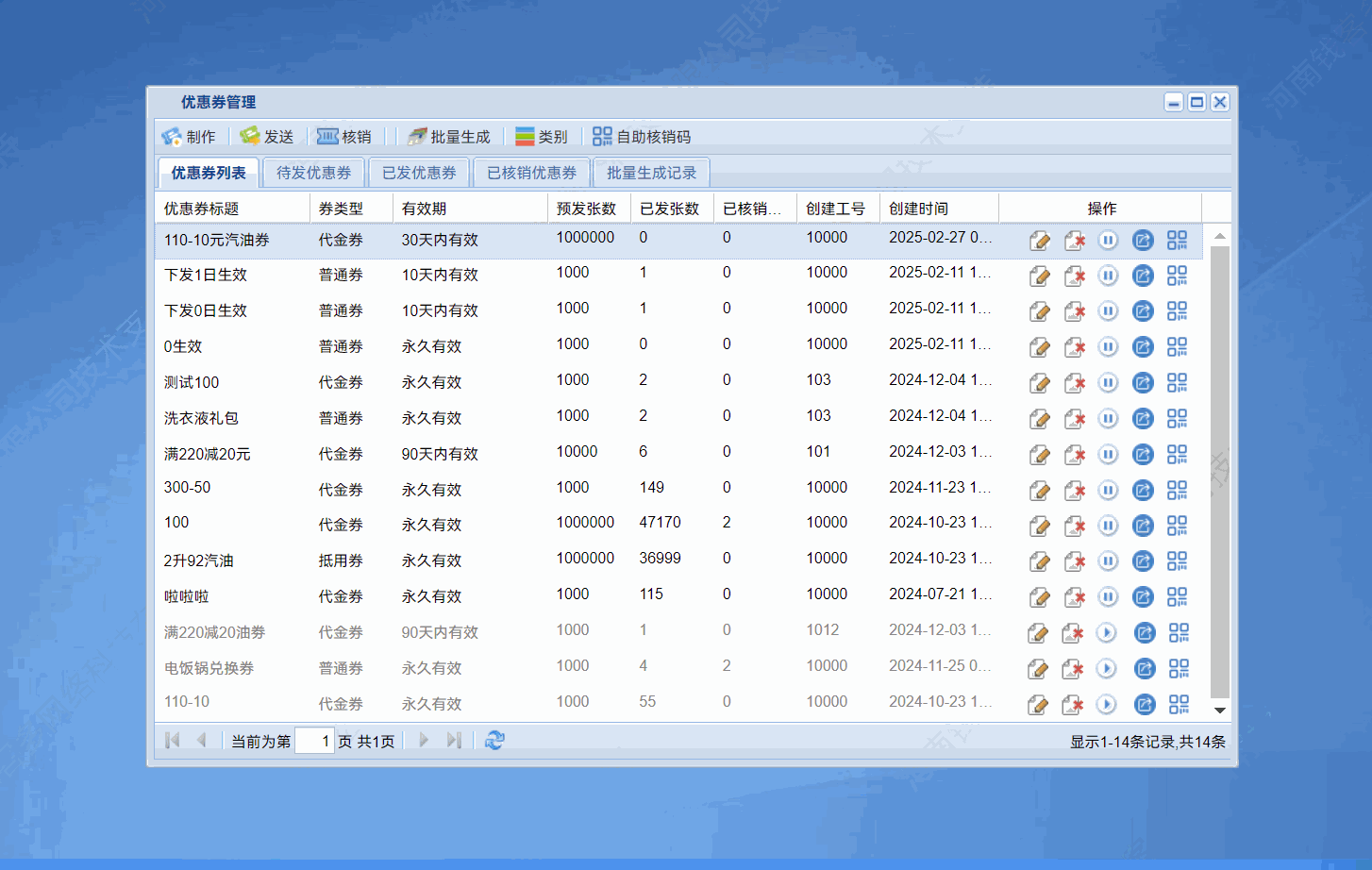
Task: Open the 已核销优惠券 tab
Action: click(x=531, y=173)
